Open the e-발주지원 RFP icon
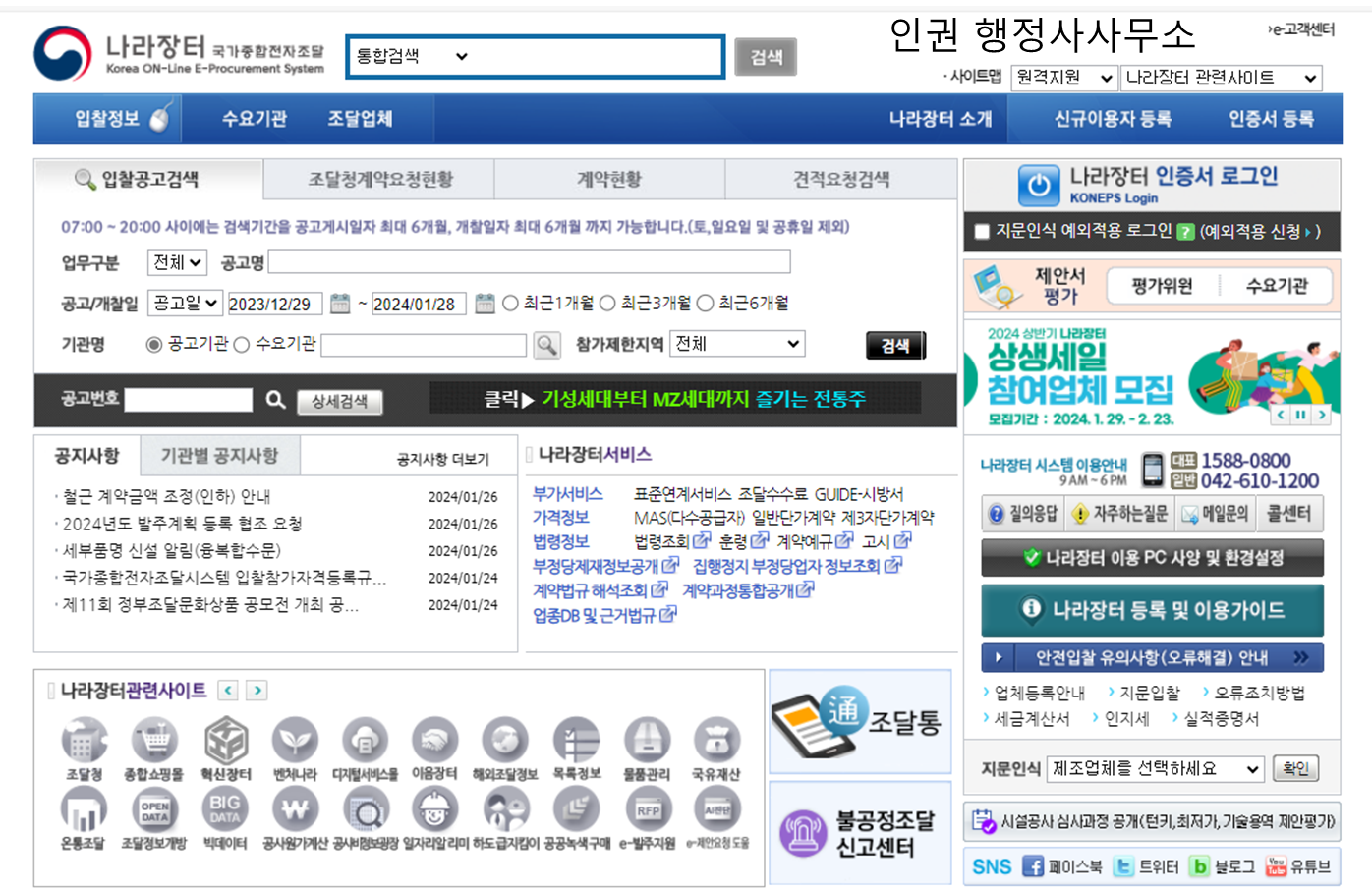The image size is (1372, 891). click(x=647, y=810)
